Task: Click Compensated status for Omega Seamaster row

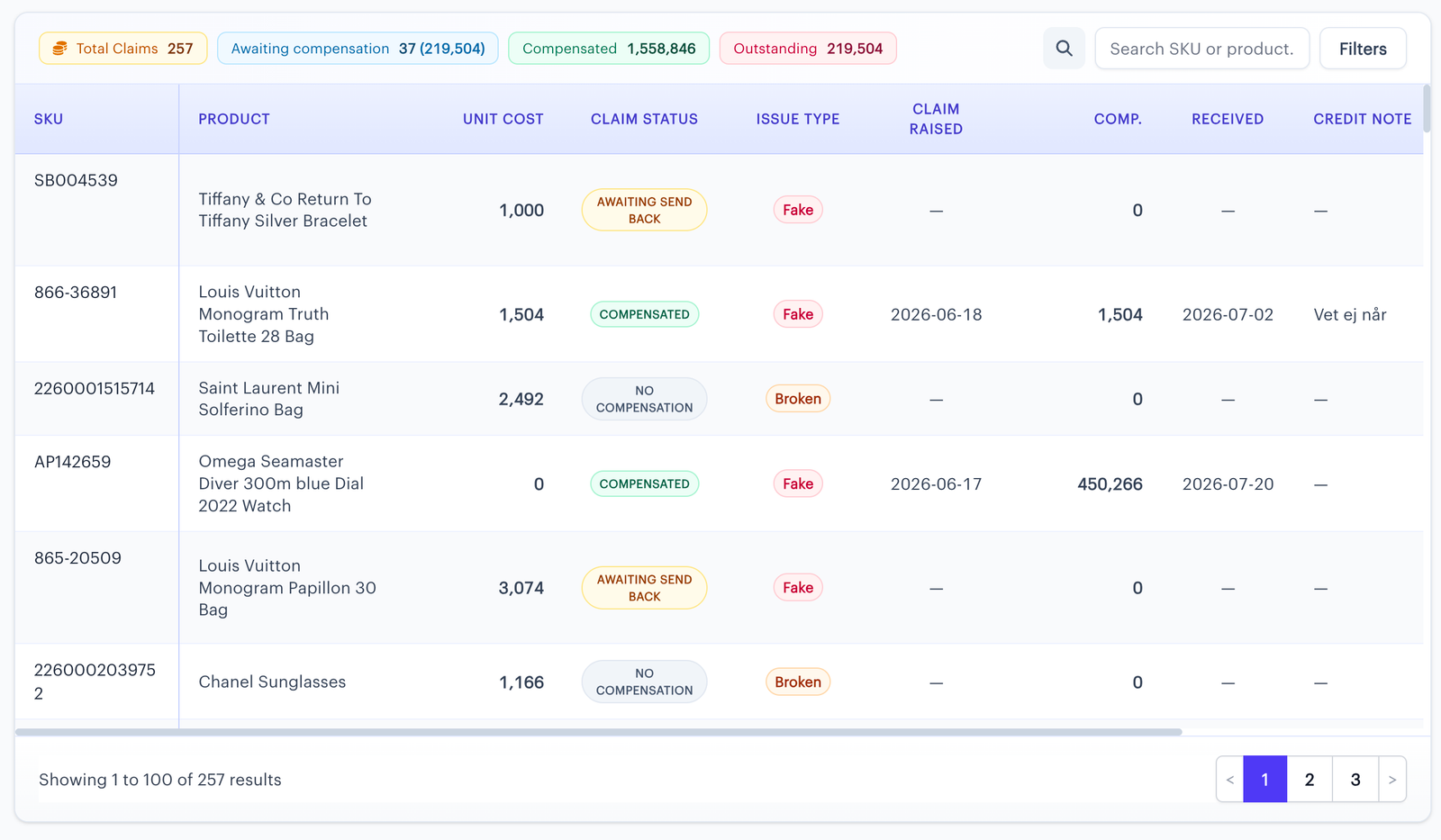Action: 644,483
